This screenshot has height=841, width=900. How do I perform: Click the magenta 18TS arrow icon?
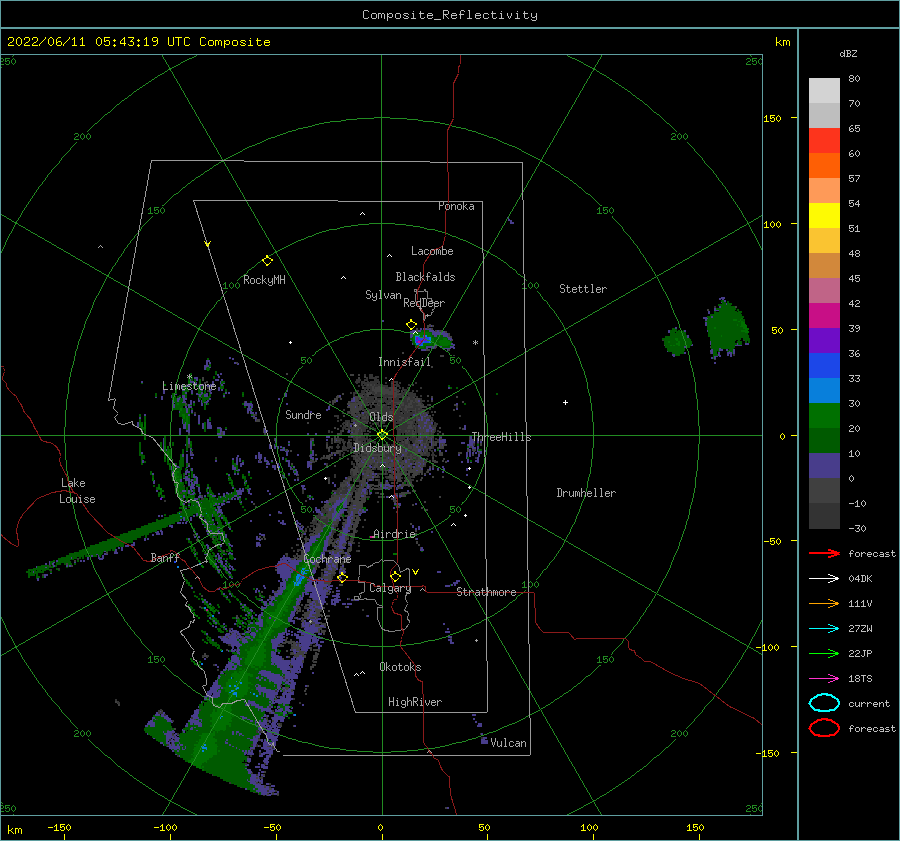(x=824, y=679)
